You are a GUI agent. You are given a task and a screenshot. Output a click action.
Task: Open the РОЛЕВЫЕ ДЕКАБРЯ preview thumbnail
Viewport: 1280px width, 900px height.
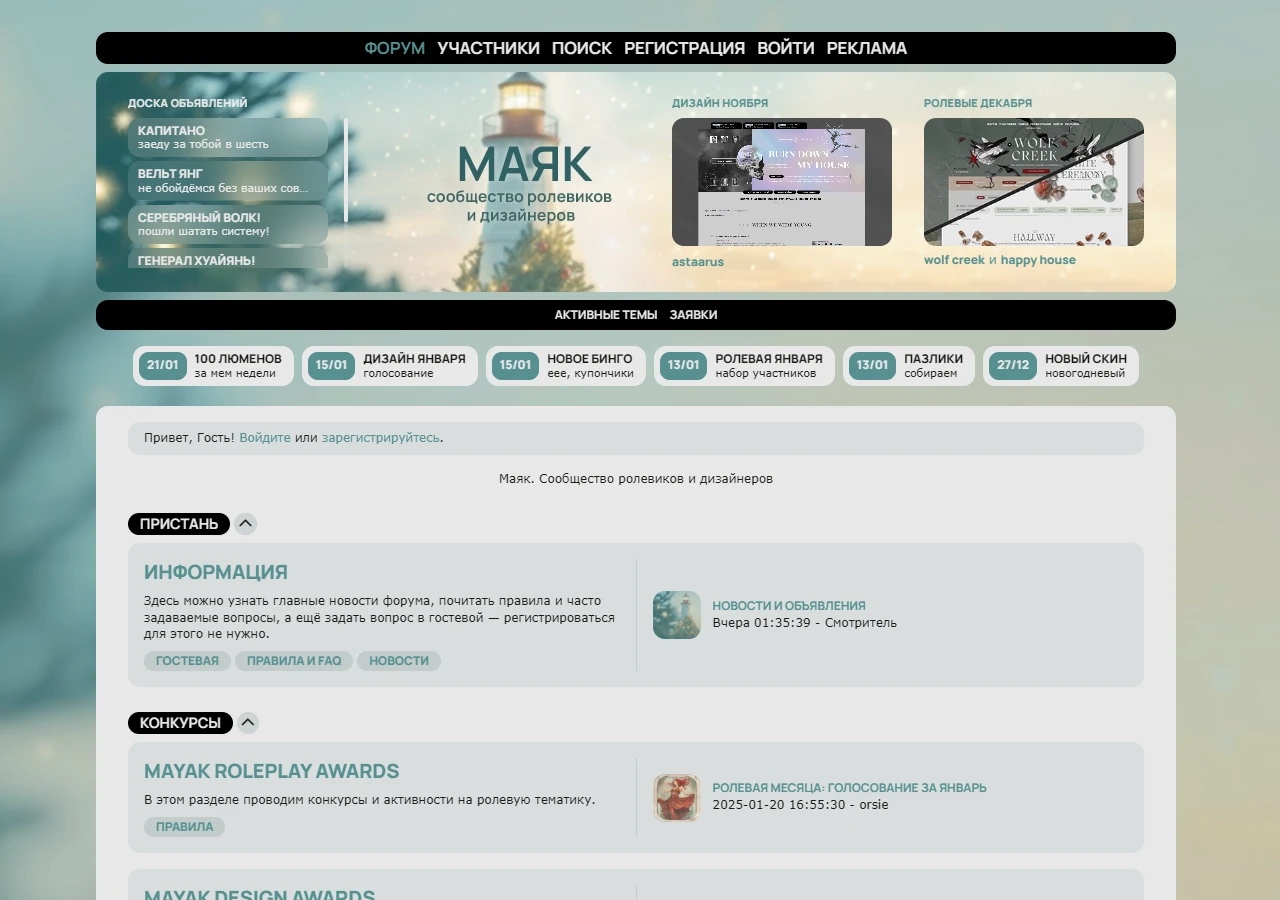tap(1034, 182)
